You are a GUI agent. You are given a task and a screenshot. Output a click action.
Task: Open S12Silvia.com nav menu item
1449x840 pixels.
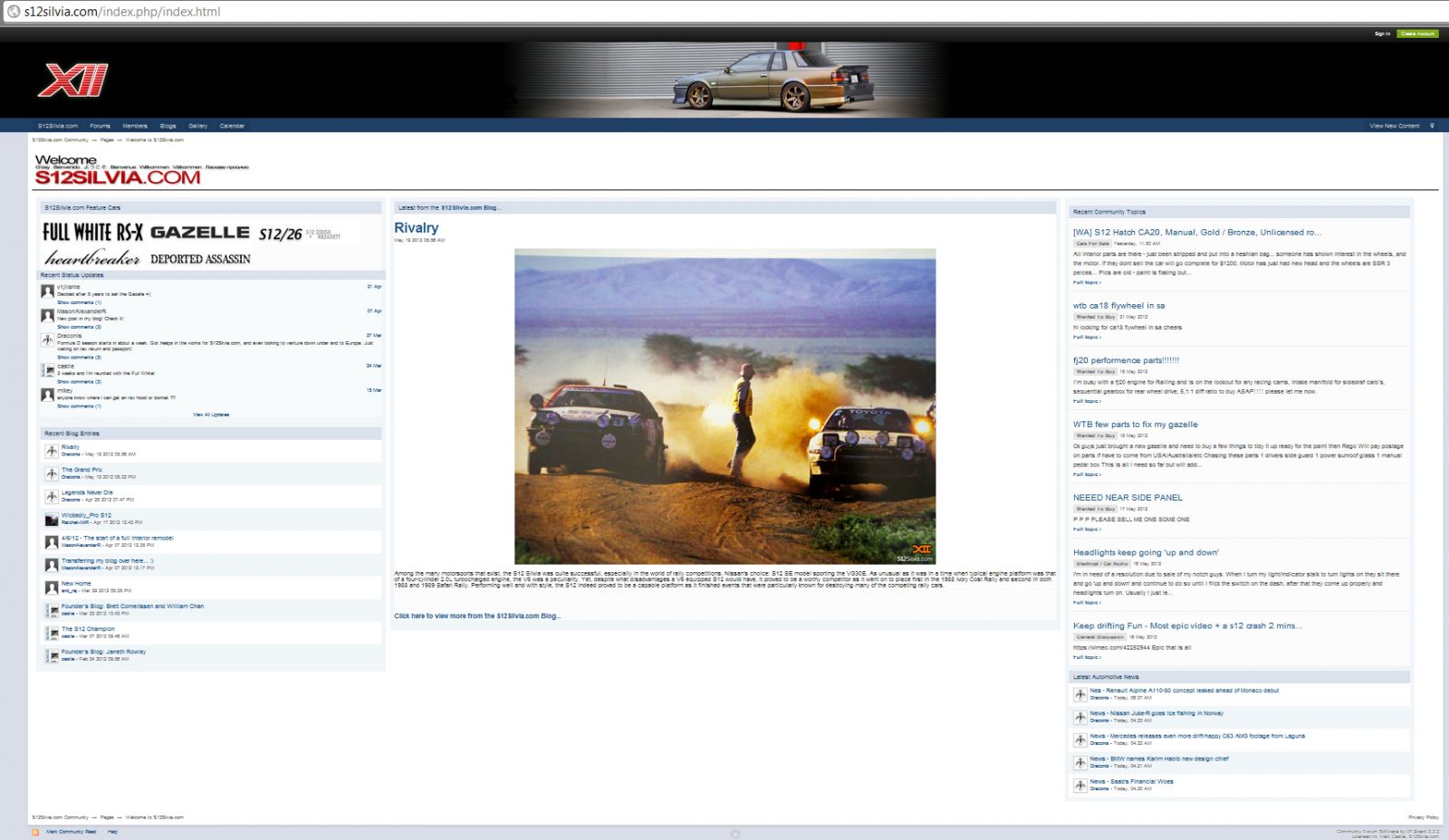58,126
